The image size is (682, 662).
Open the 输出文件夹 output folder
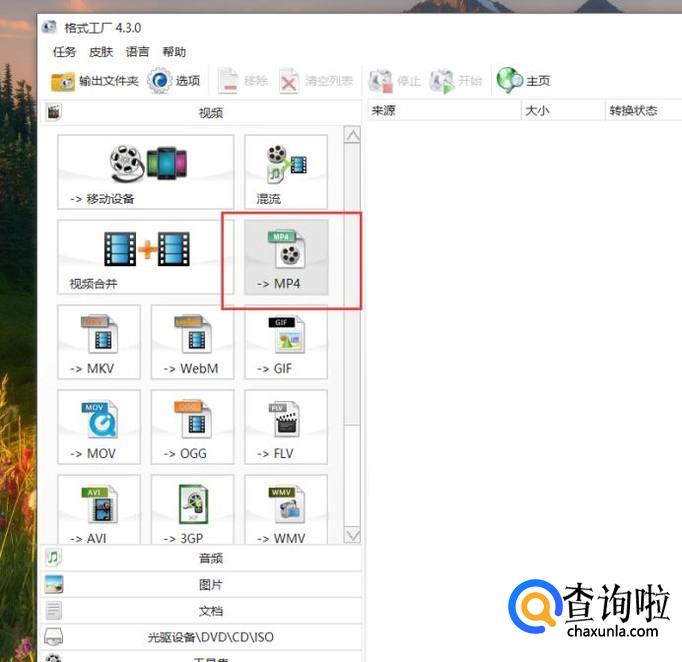[x=94, y=81]
